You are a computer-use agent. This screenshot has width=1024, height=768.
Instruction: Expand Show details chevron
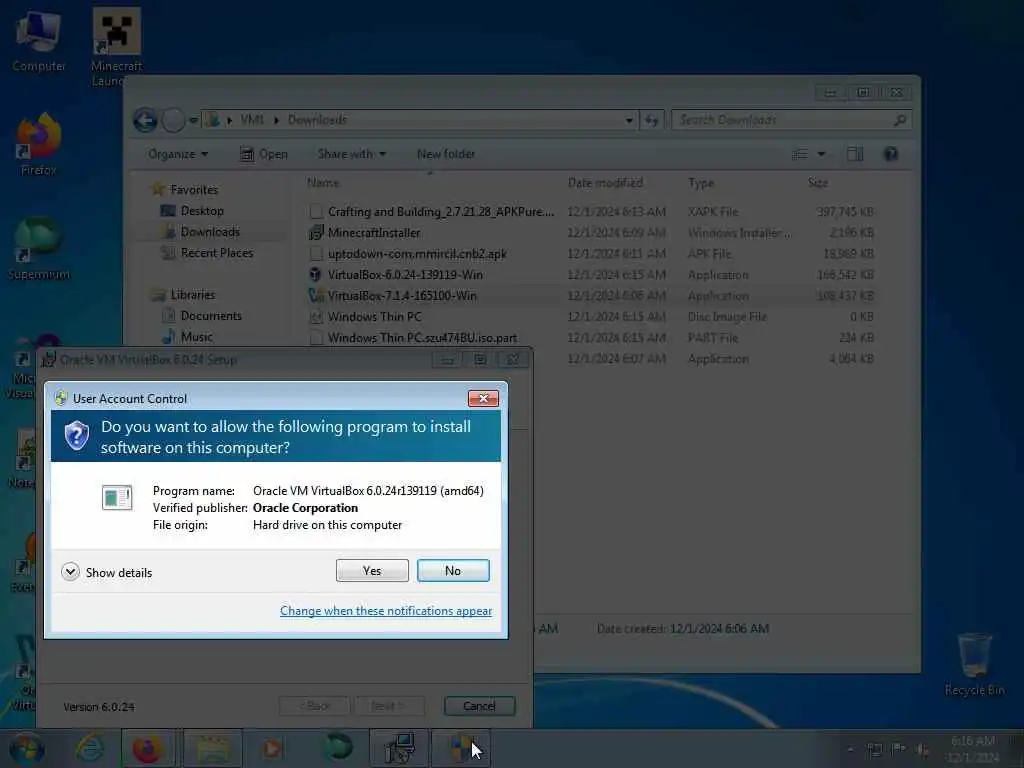[x=71, y=572]
